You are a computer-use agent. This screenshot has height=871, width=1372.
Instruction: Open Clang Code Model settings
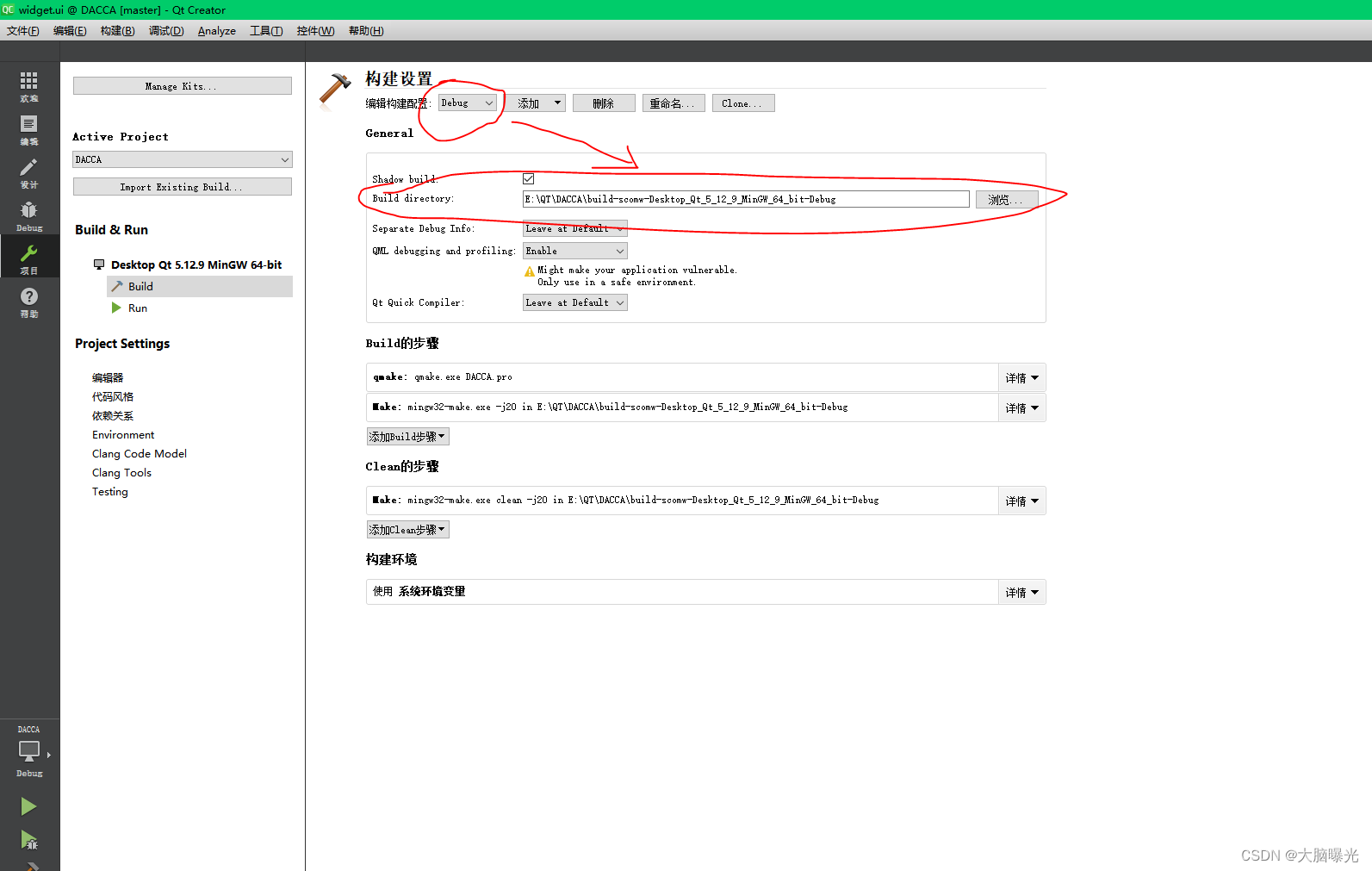tap(140, 453)
